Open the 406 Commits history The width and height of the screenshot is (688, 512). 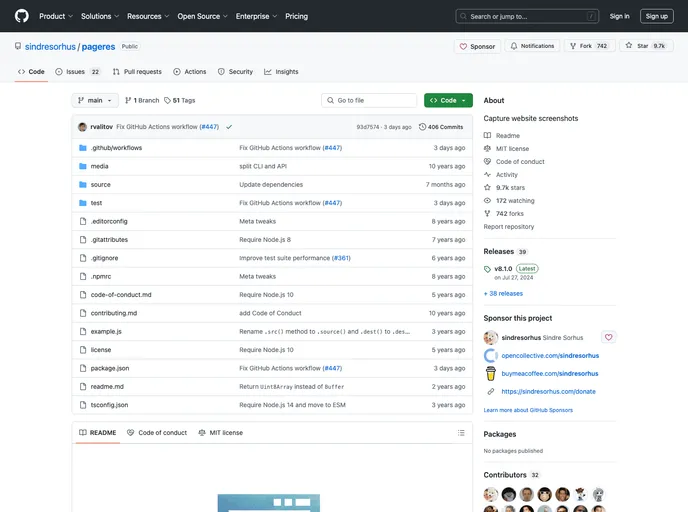pos(441,127)
